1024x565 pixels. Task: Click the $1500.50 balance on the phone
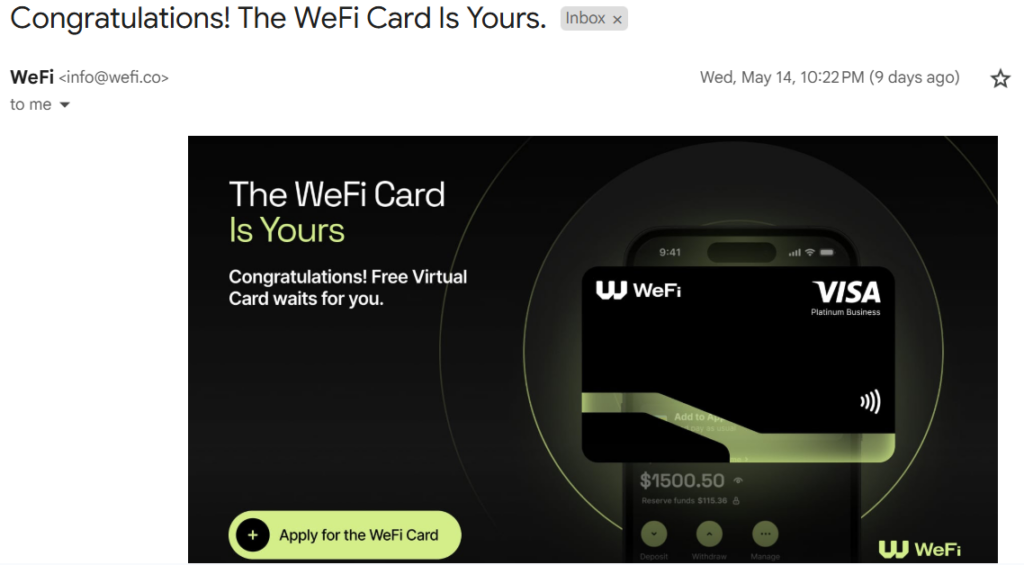[x=682, y=481]
